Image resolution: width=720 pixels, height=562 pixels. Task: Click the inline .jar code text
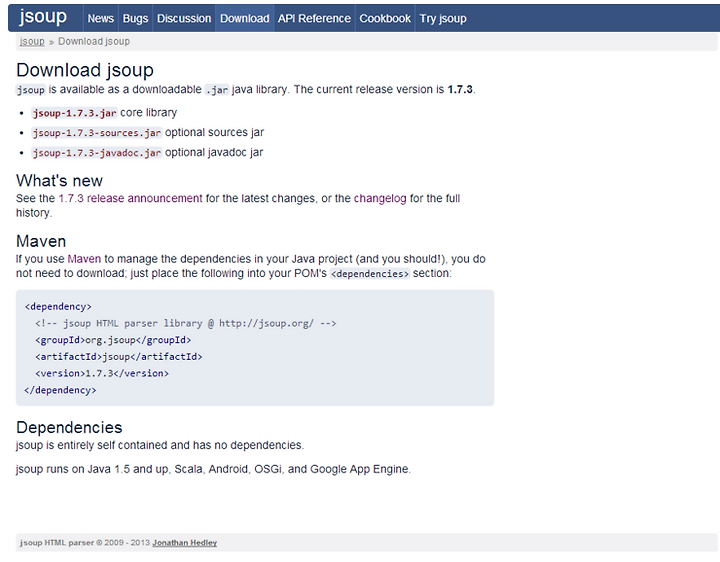(x=217, y=90)
